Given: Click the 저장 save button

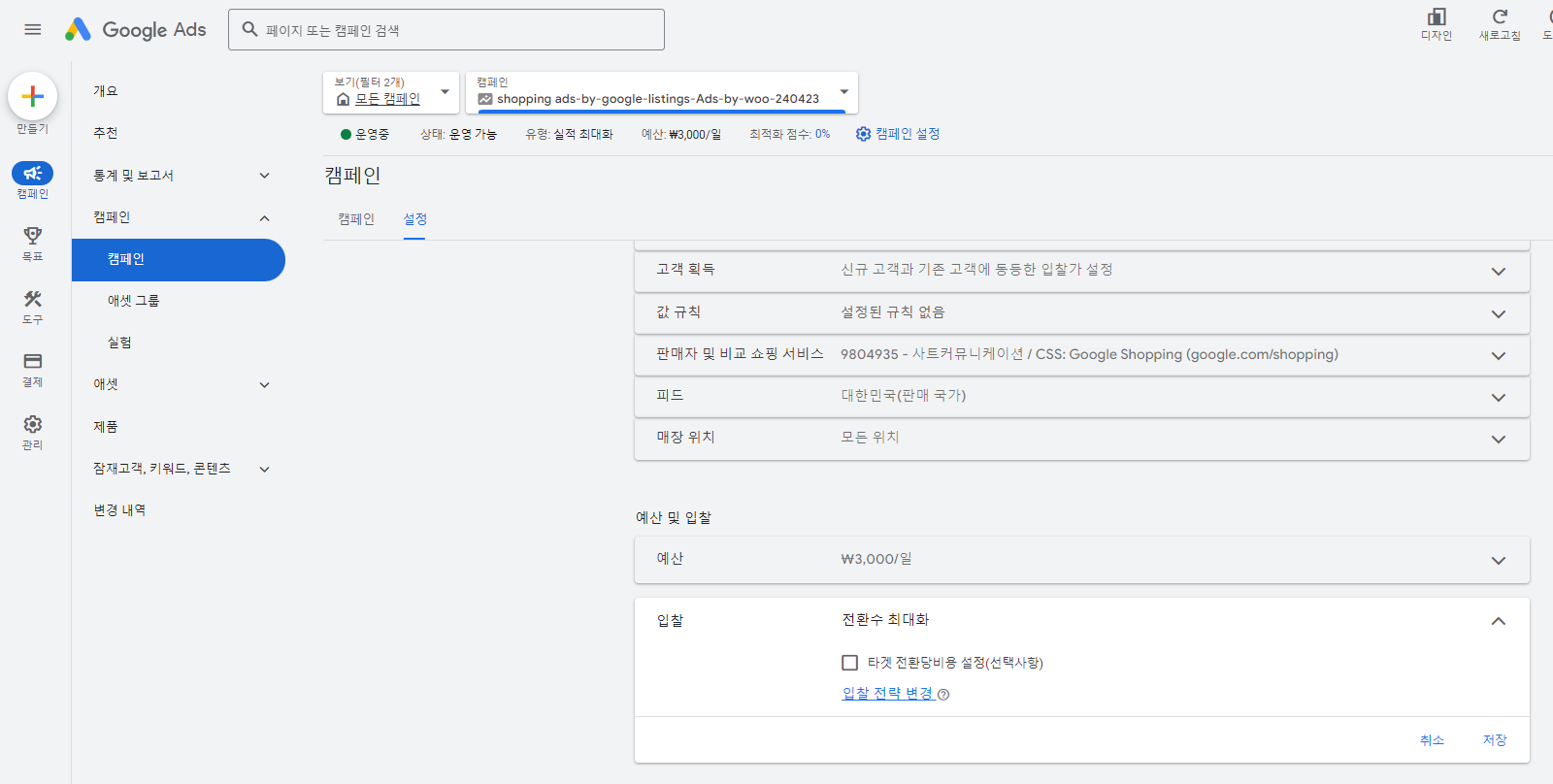Looking at the screenshot, I should [x=1495, y=740].
